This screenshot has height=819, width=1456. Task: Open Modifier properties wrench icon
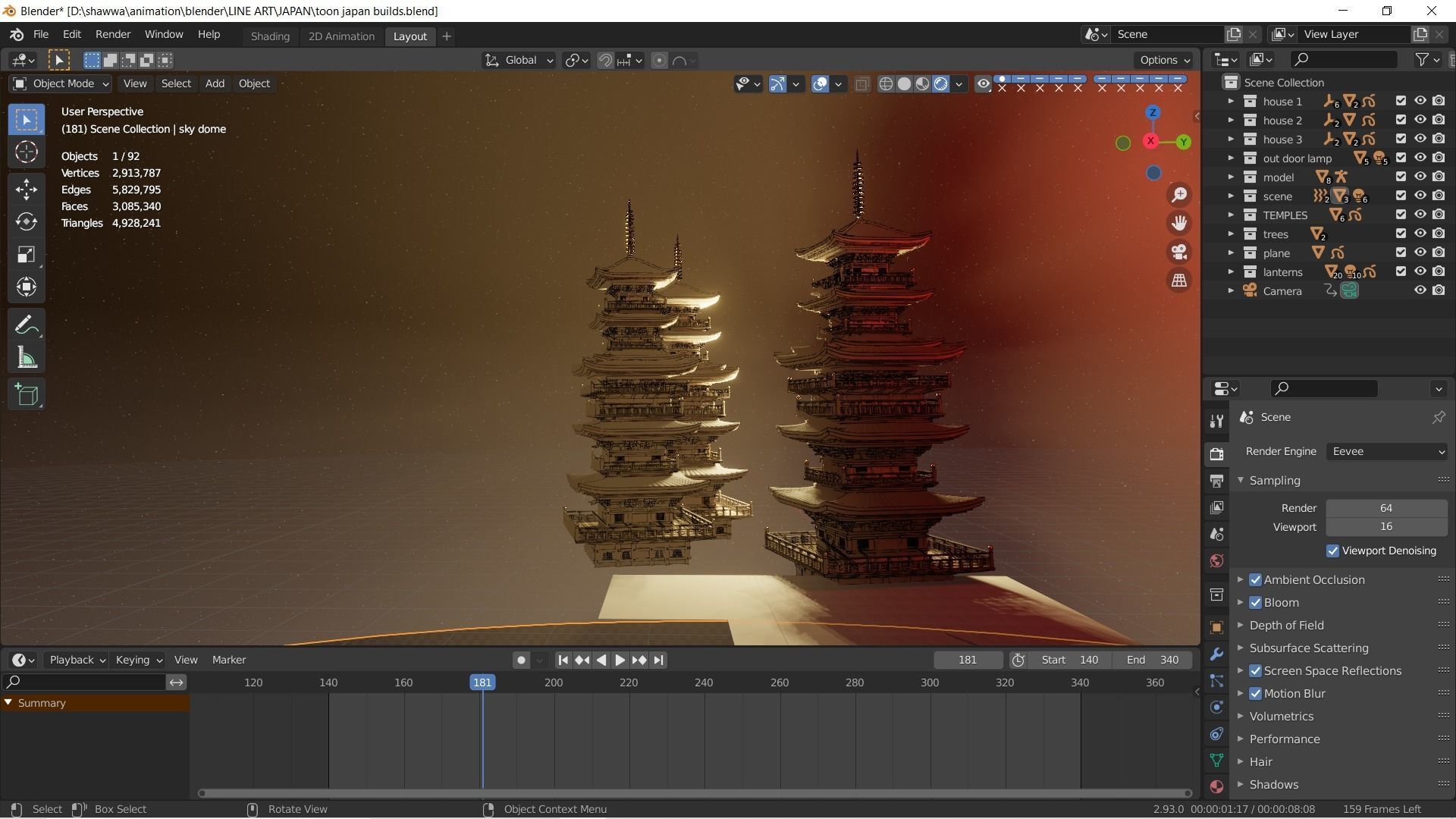(x=1217, y=654)
